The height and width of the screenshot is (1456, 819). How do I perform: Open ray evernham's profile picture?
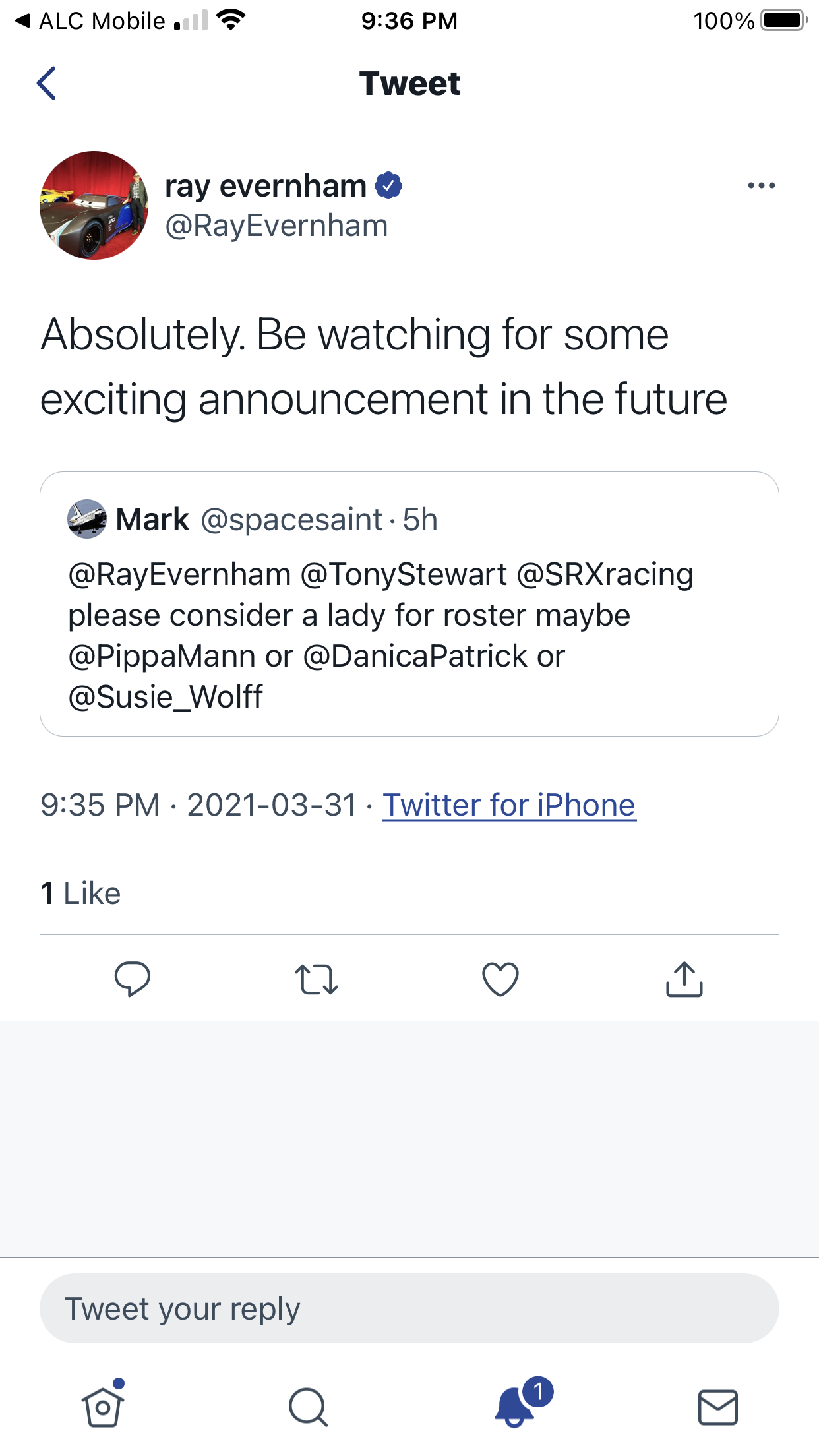pyautogui.click(x=94, y=205)
